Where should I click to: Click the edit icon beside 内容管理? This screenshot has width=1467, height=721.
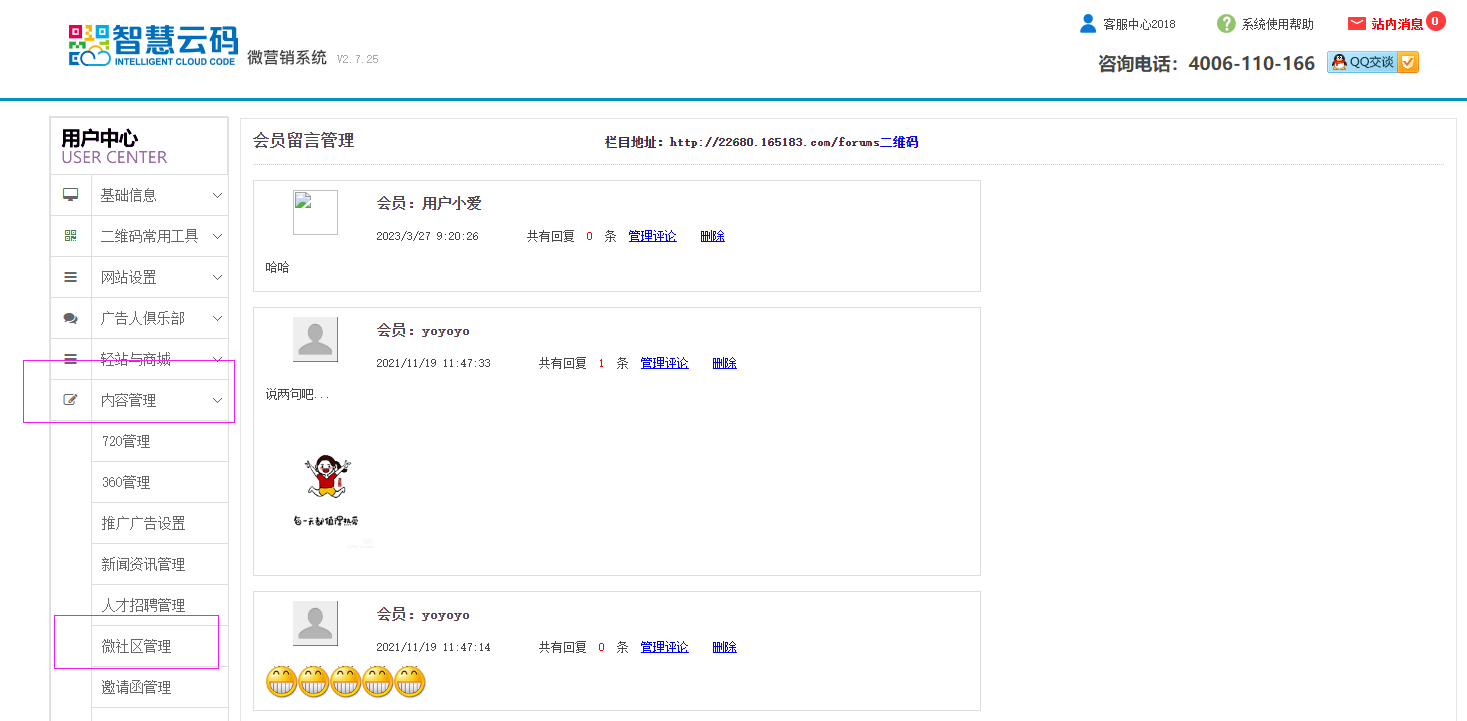tap(70, 400)
